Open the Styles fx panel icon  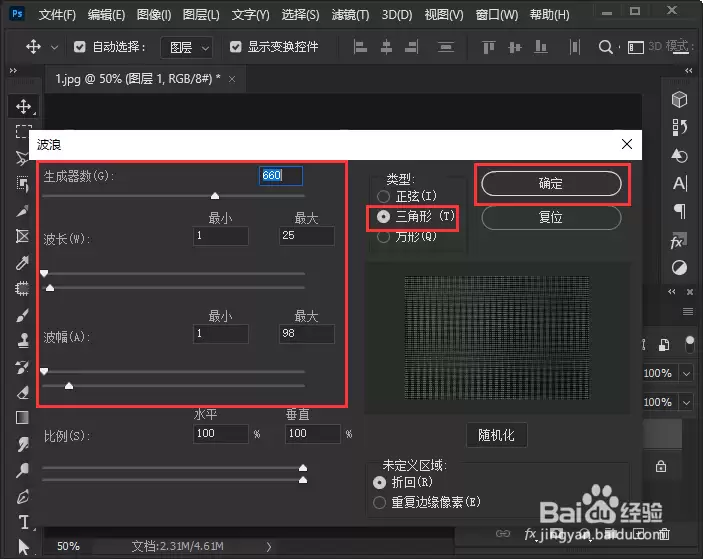coord(678,241)
